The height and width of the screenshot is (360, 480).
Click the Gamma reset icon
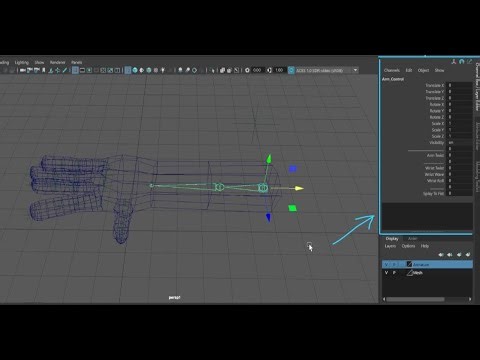pos(269,70)
